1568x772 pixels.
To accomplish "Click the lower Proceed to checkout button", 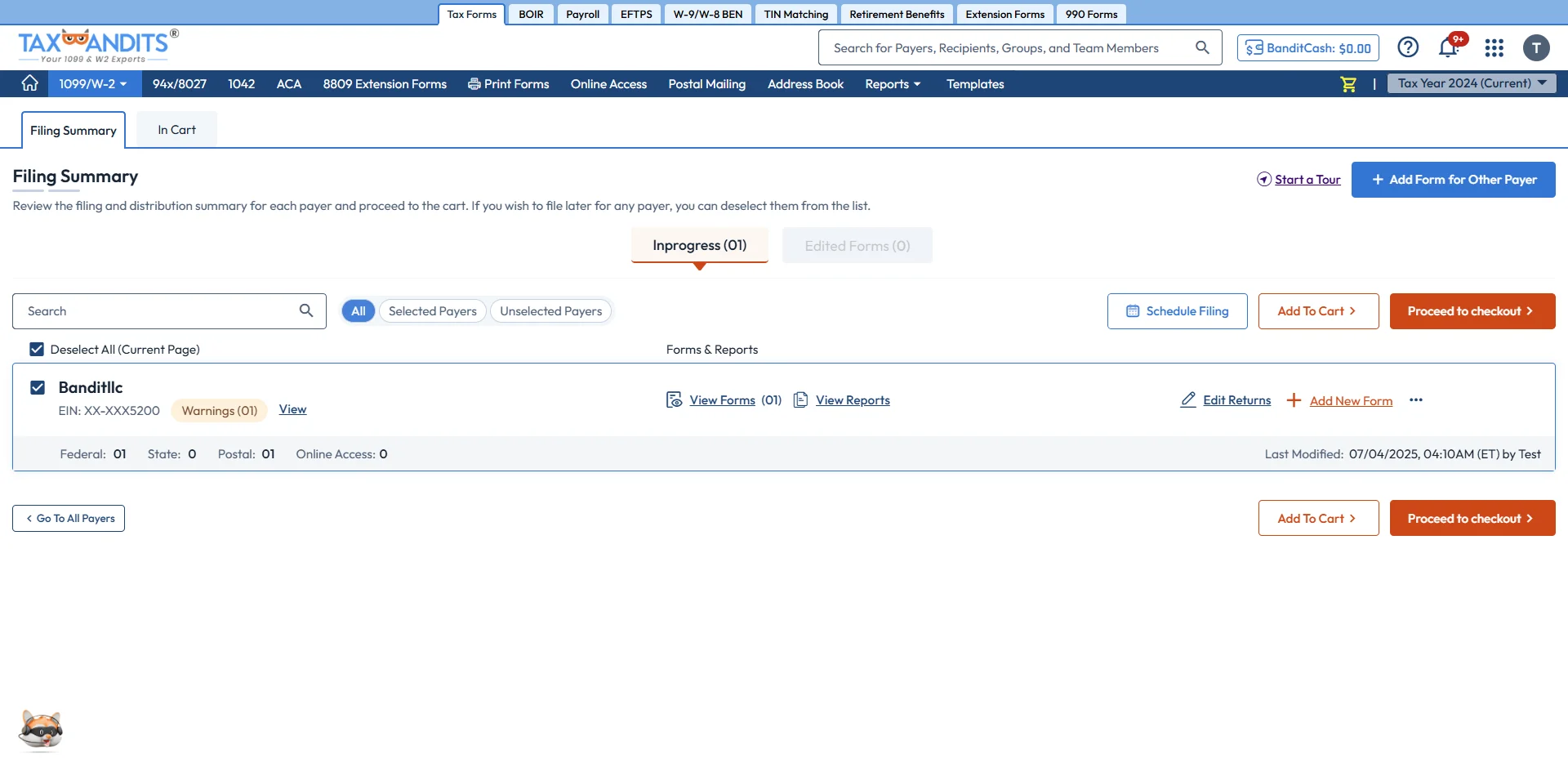I will tap(1472, 518).
